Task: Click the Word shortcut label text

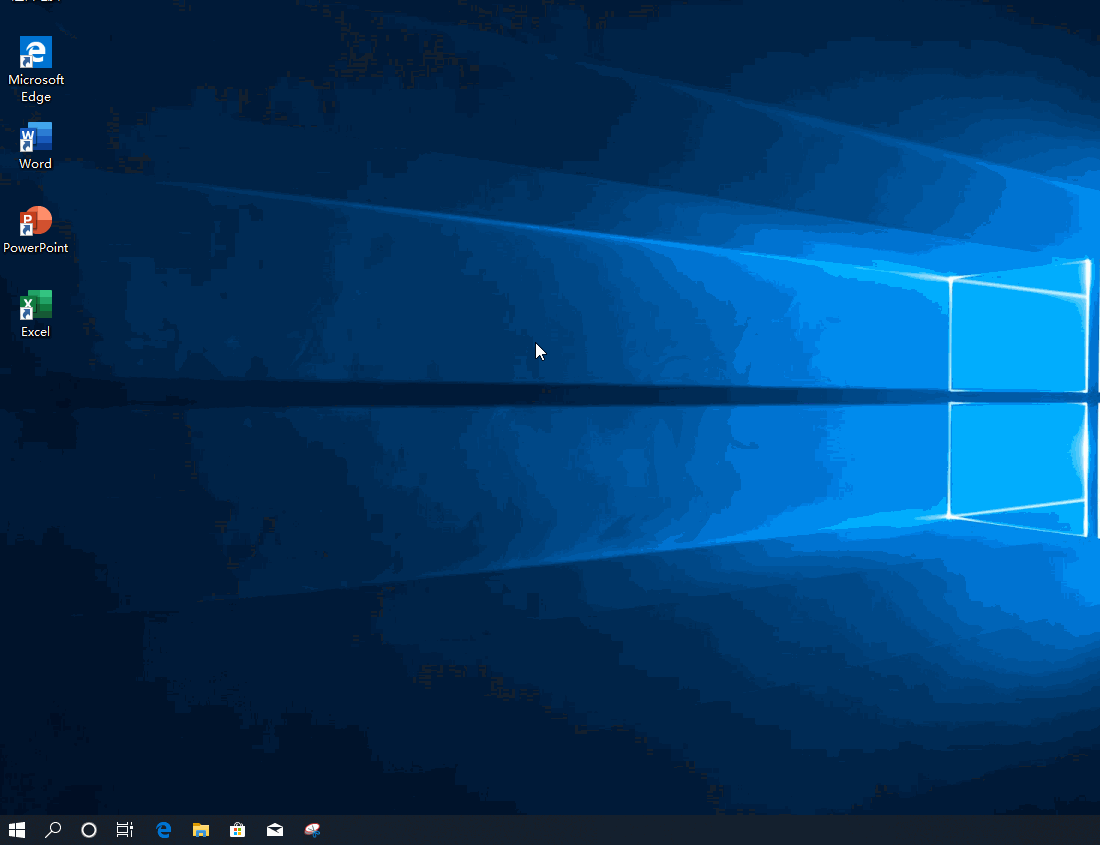Action: pyautogui.click(x=34, y=163)
